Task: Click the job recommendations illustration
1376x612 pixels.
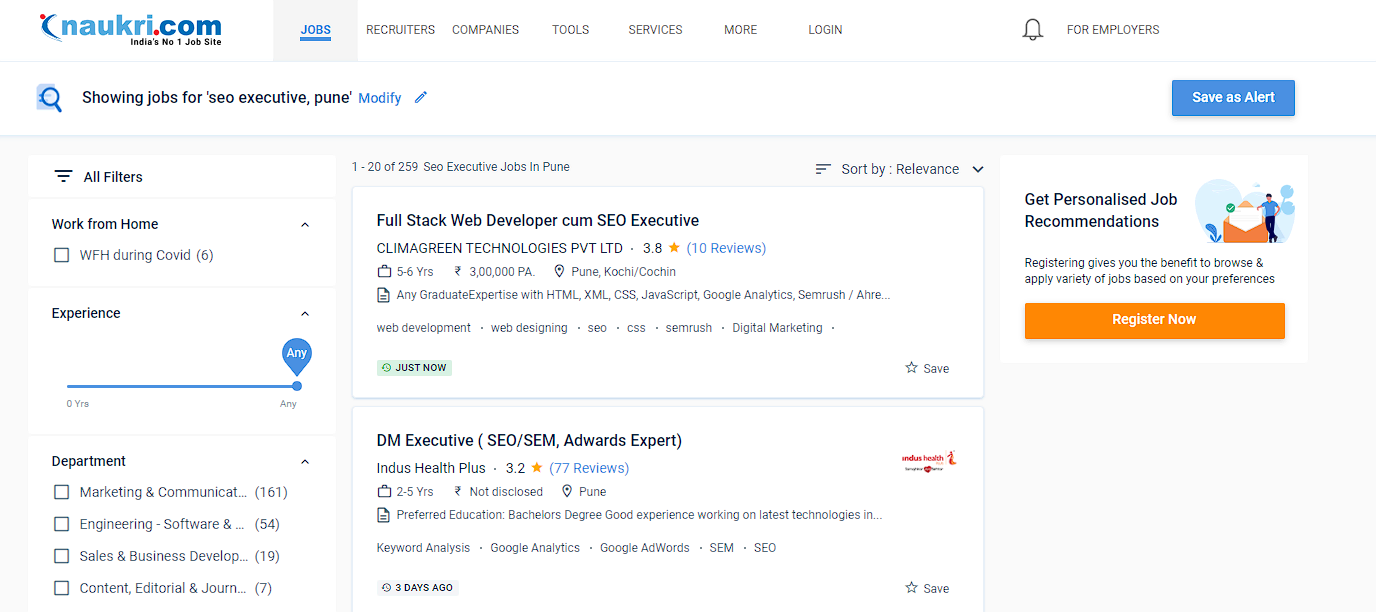Action: [x=1245, y=212]
